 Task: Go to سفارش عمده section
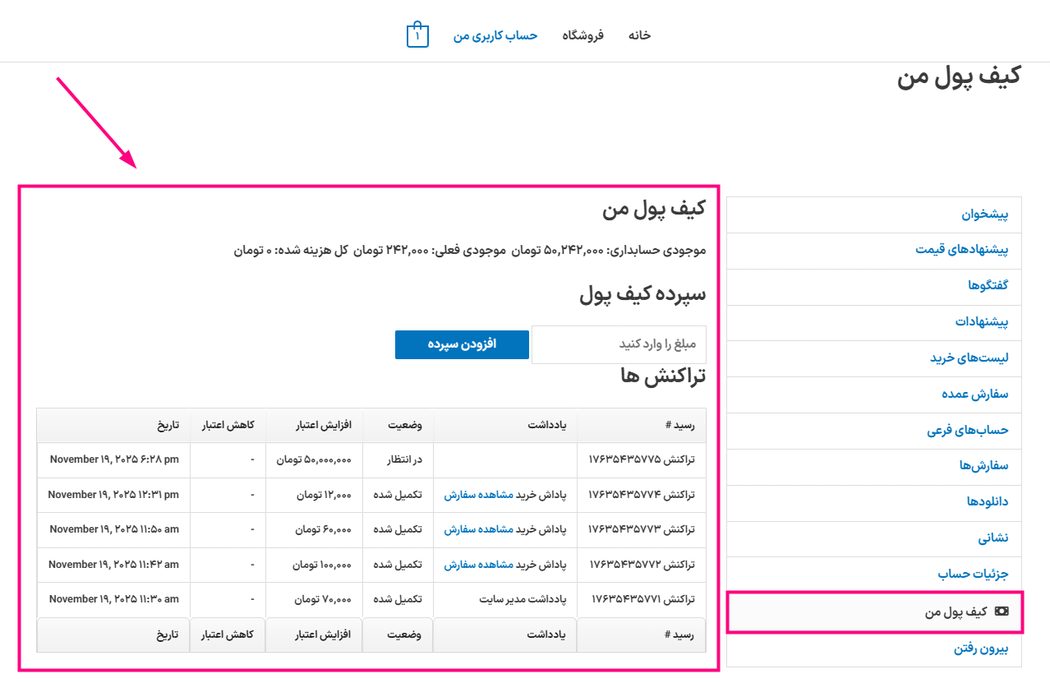coord(976,395)
